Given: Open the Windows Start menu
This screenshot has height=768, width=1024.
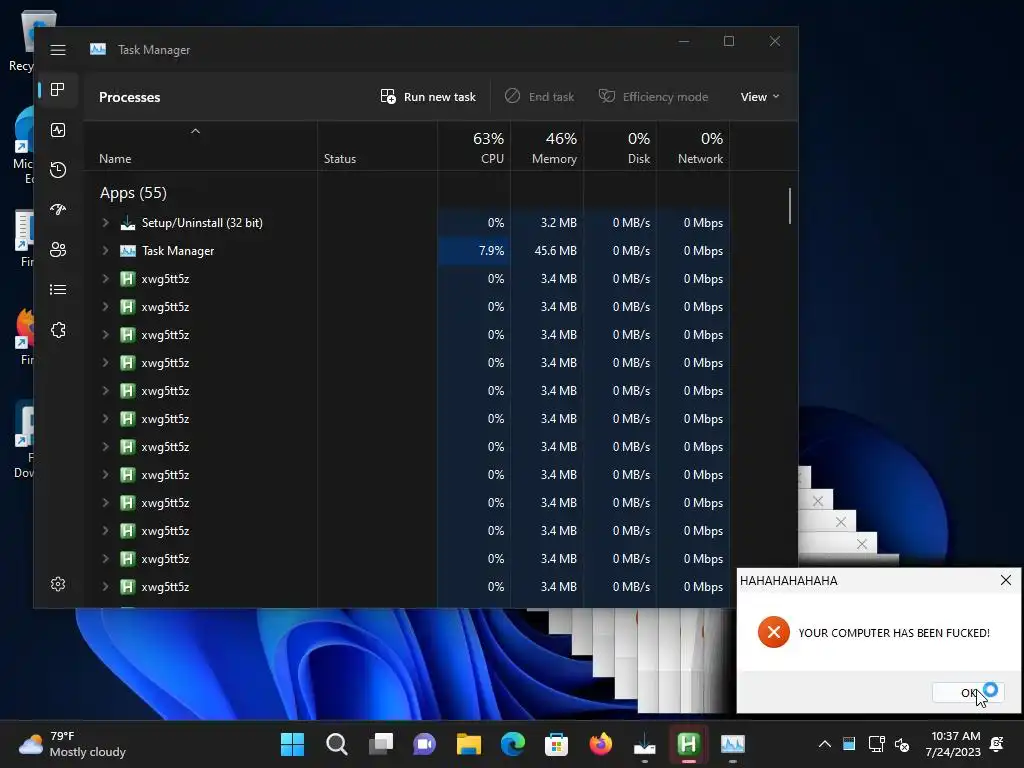Looking at the screenshot, I should 292,744.
